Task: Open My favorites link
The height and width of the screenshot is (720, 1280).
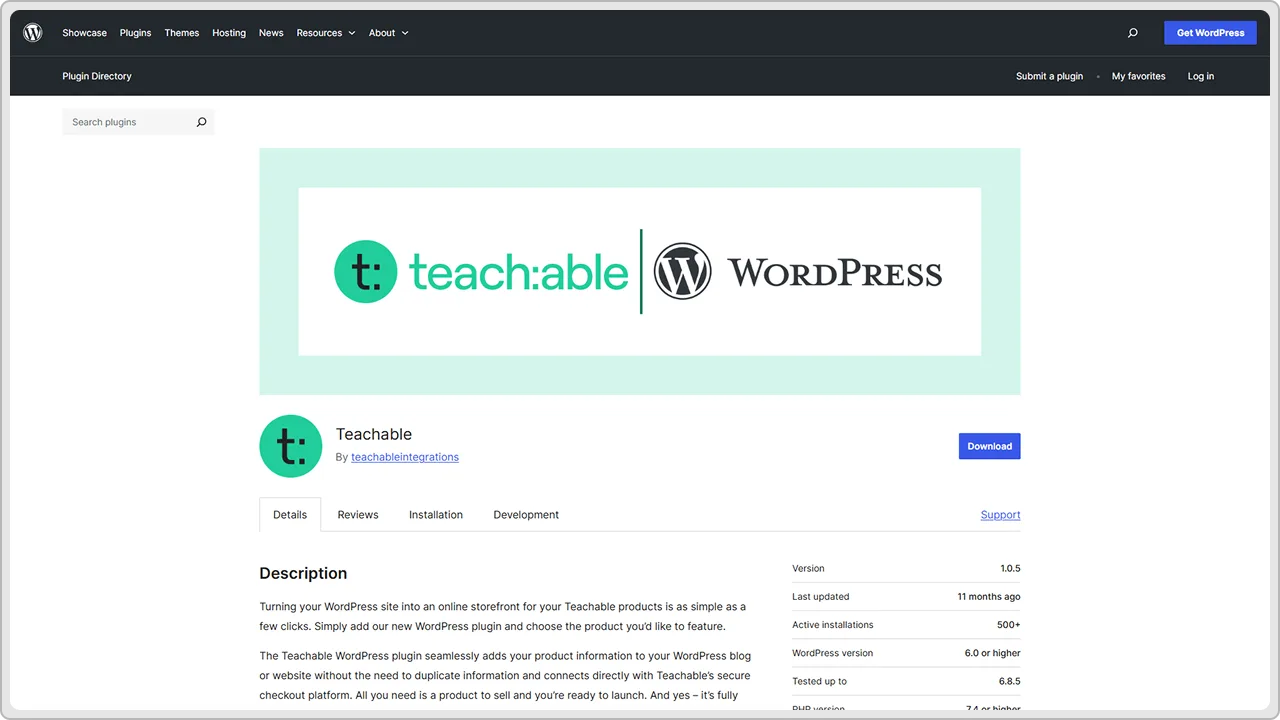Action: coord(1138,76)
